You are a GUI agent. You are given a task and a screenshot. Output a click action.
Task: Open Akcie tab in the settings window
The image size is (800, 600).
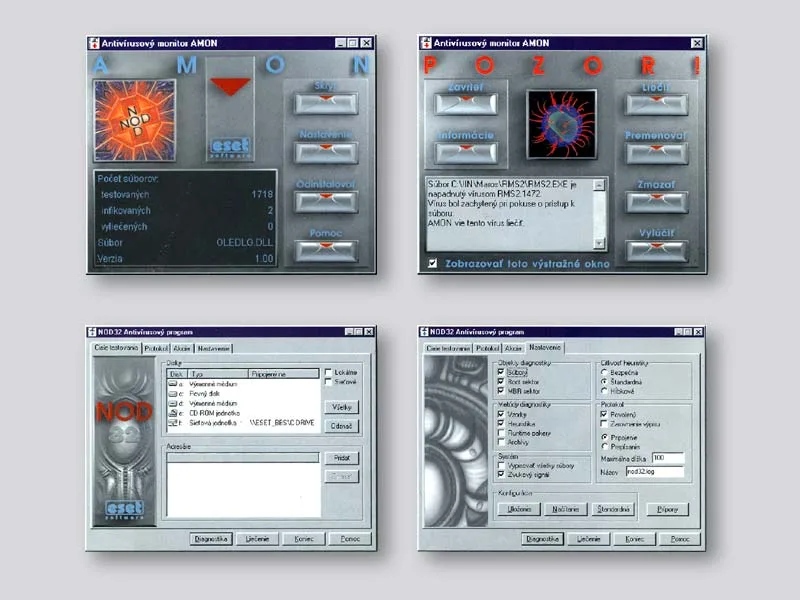coord(513,348)
